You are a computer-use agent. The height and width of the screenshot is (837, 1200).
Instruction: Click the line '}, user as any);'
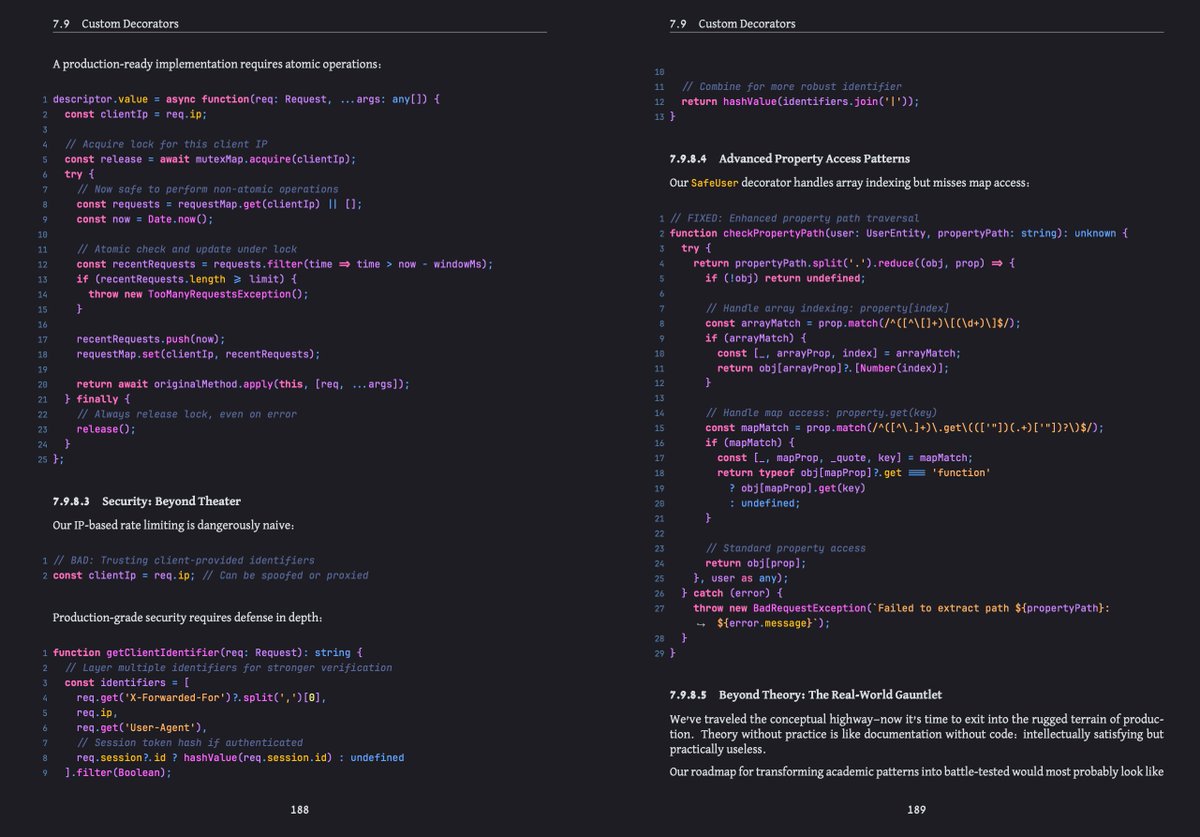pyautogui.click(x=740, y=578)
